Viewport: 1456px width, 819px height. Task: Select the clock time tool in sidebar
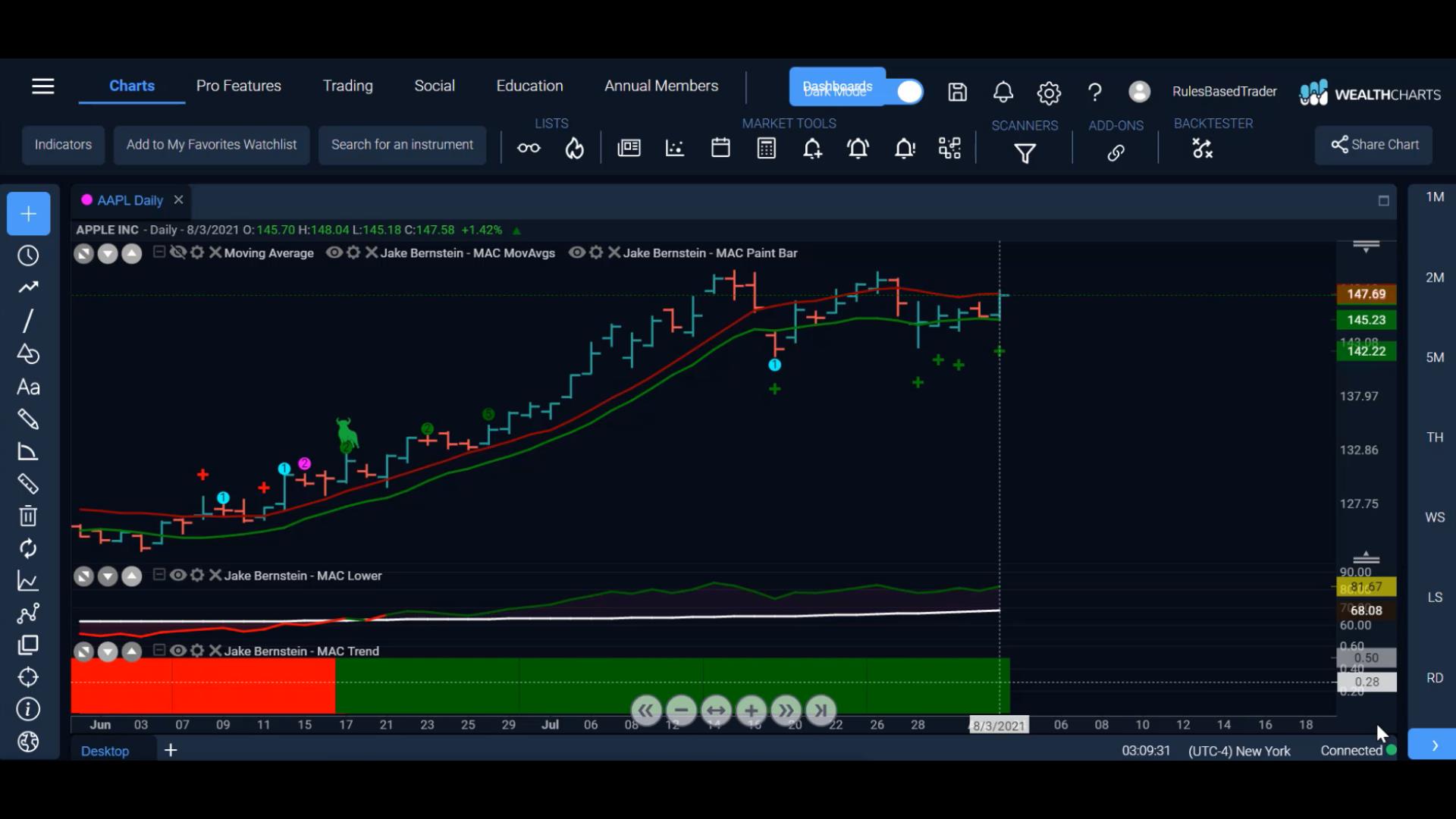click(x=28, y=256)
